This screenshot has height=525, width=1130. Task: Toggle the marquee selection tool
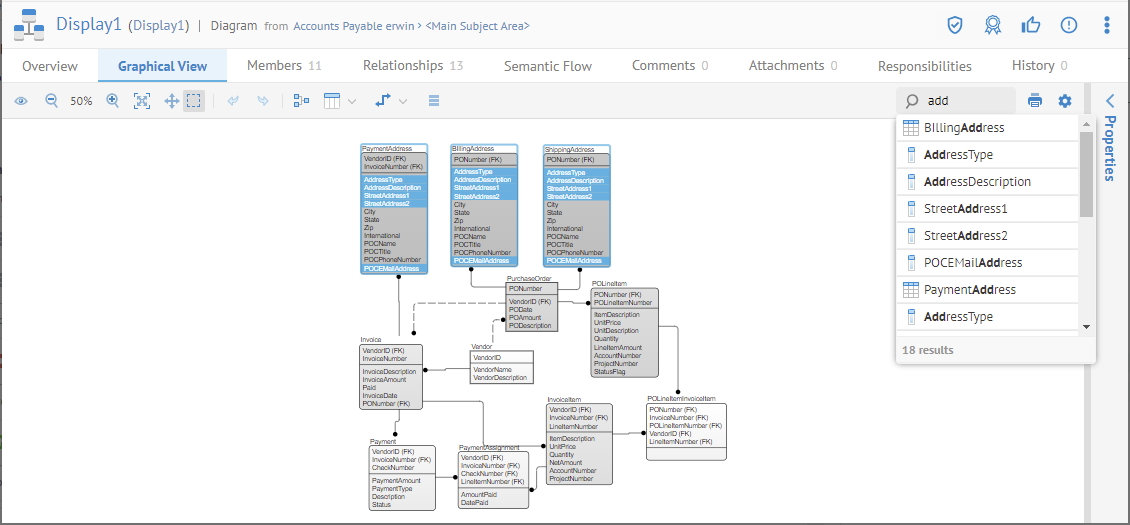click(194, 101)
